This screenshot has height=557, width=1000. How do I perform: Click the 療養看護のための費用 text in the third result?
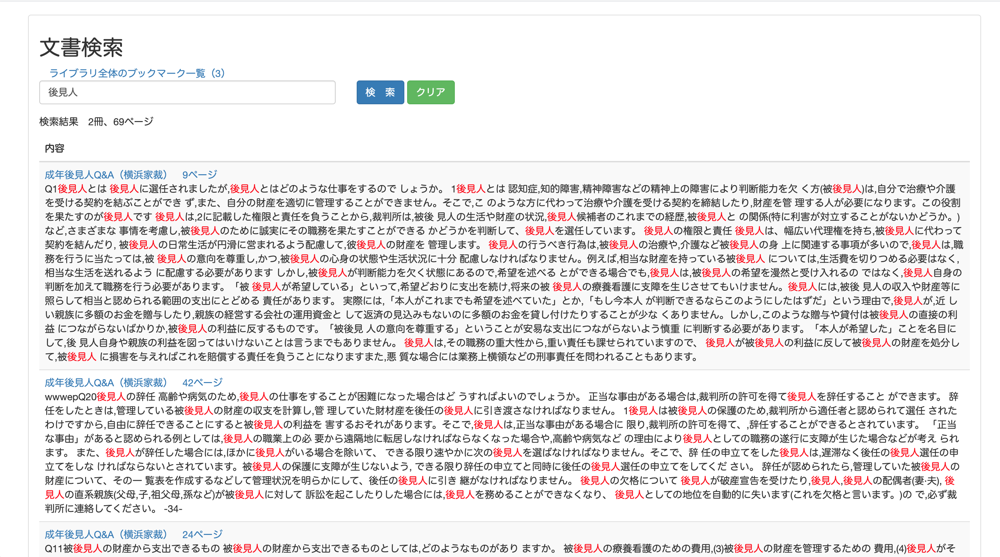(660, 549)
